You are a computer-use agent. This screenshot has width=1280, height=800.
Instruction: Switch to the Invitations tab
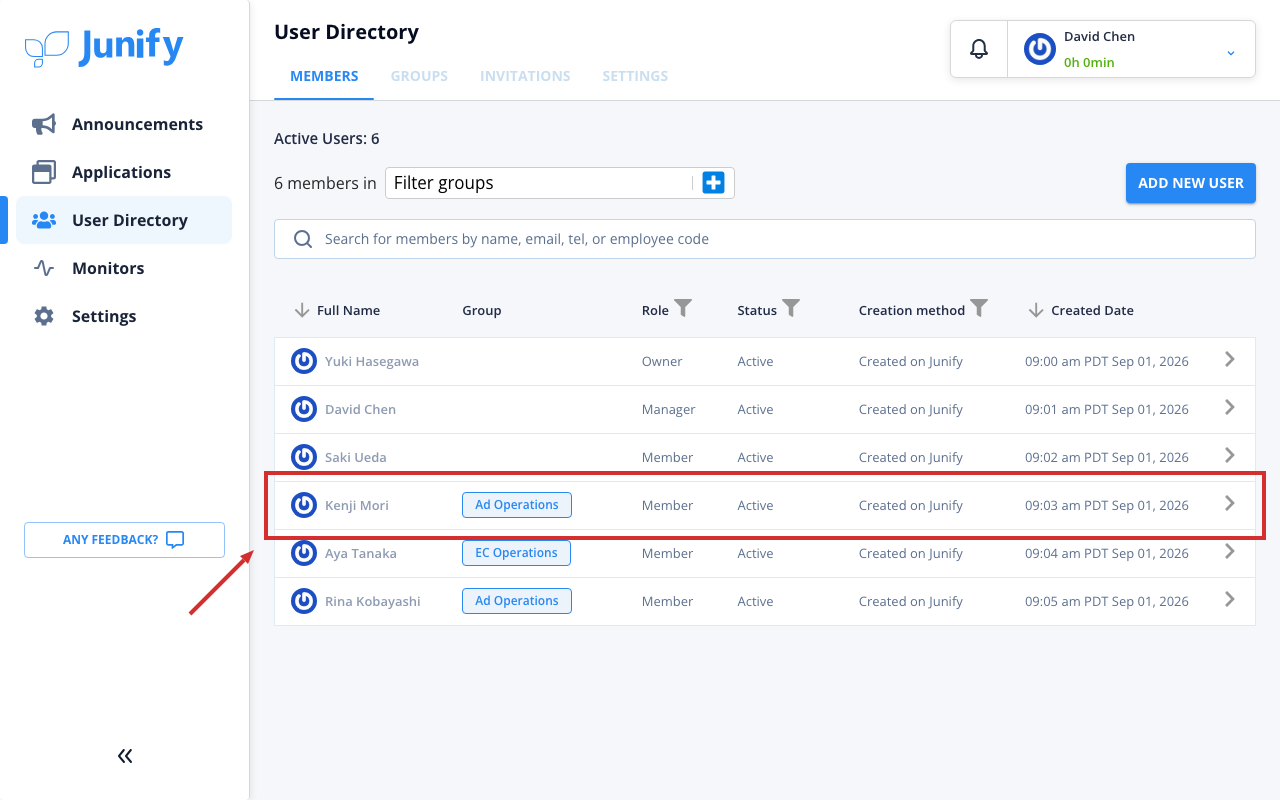[525, 76]
